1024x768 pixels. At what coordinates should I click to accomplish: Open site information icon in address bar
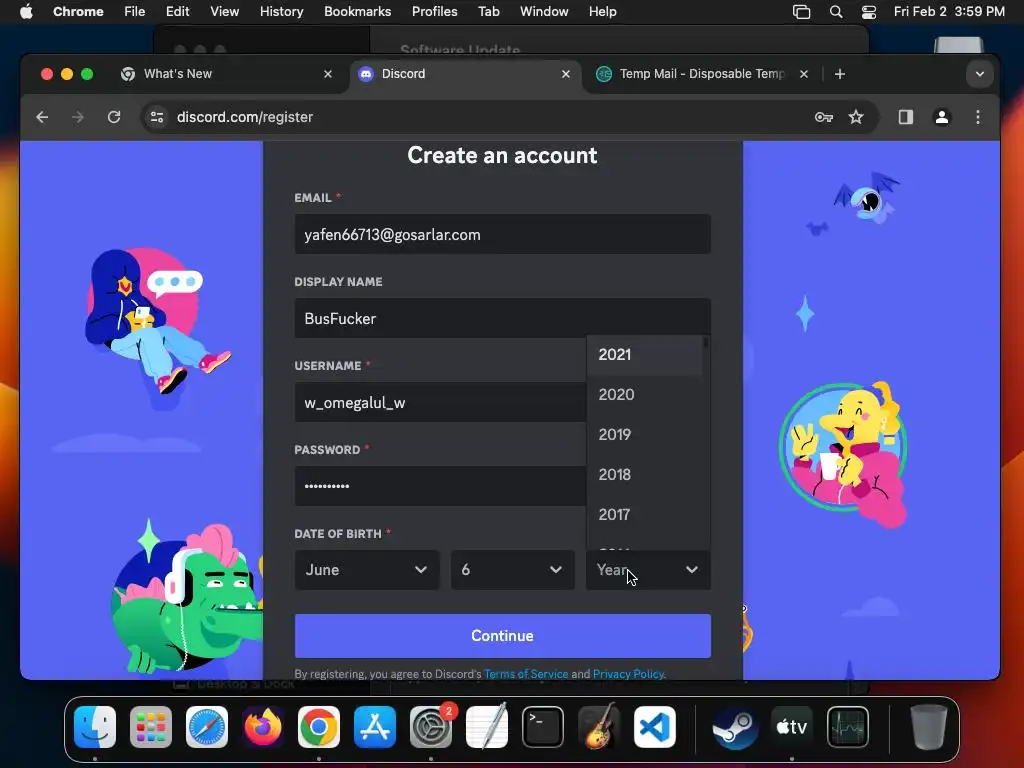[157, 117]
